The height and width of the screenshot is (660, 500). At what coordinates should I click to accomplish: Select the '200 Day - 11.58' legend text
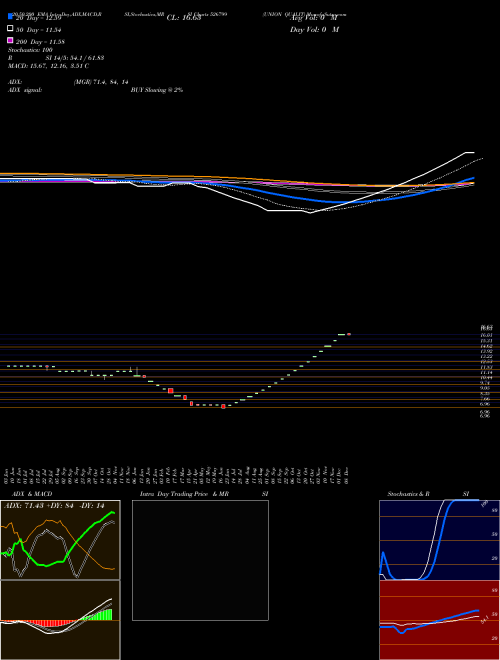pyautogui.click(x=40, y=42)
